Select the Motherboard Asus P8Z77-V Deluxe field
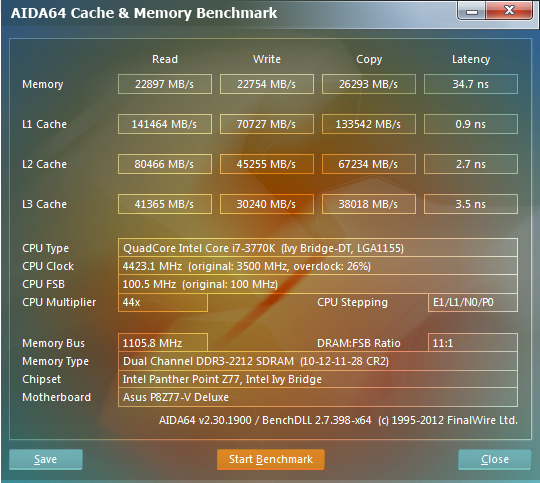This screenshot has height=483, width=540. (x=318, y=397)
